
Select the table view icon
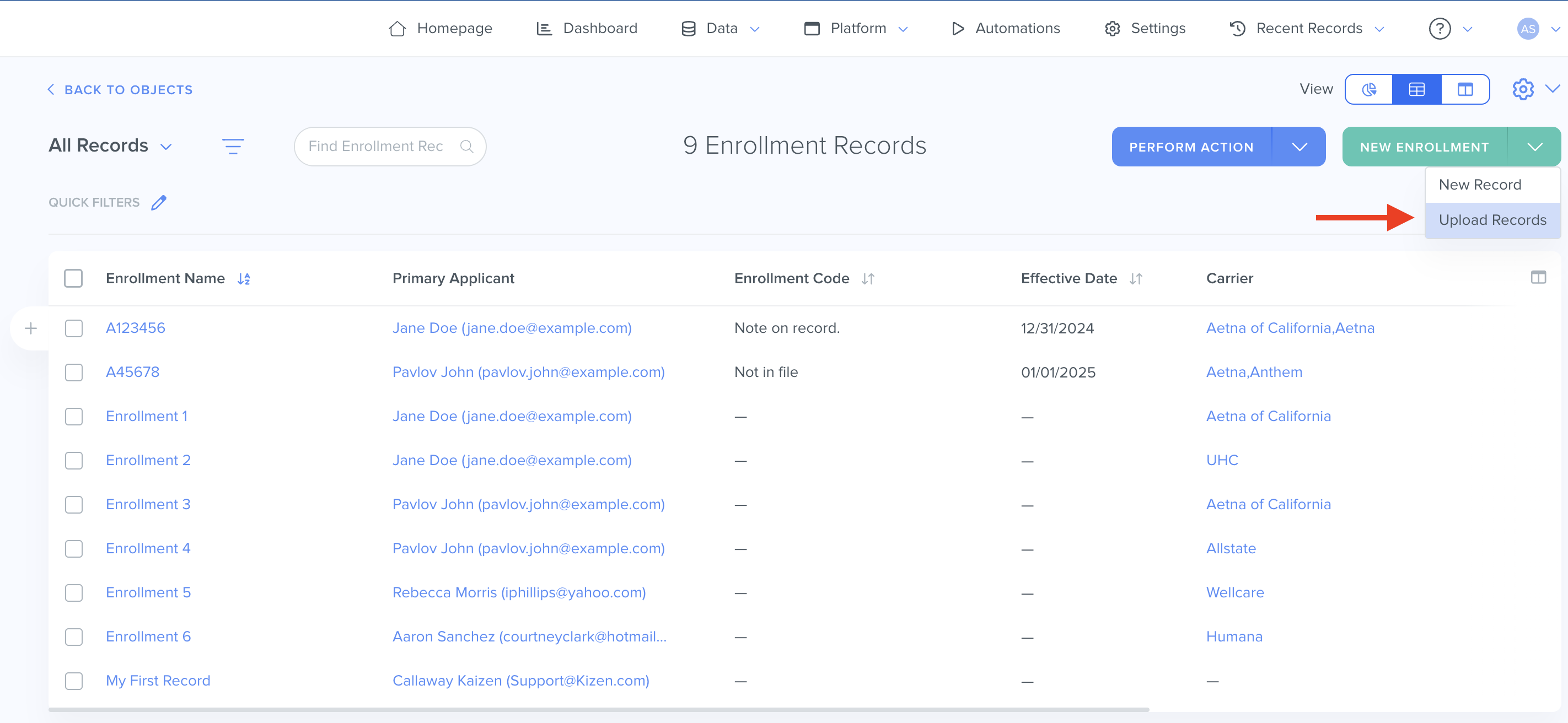tap(1416, 89)
